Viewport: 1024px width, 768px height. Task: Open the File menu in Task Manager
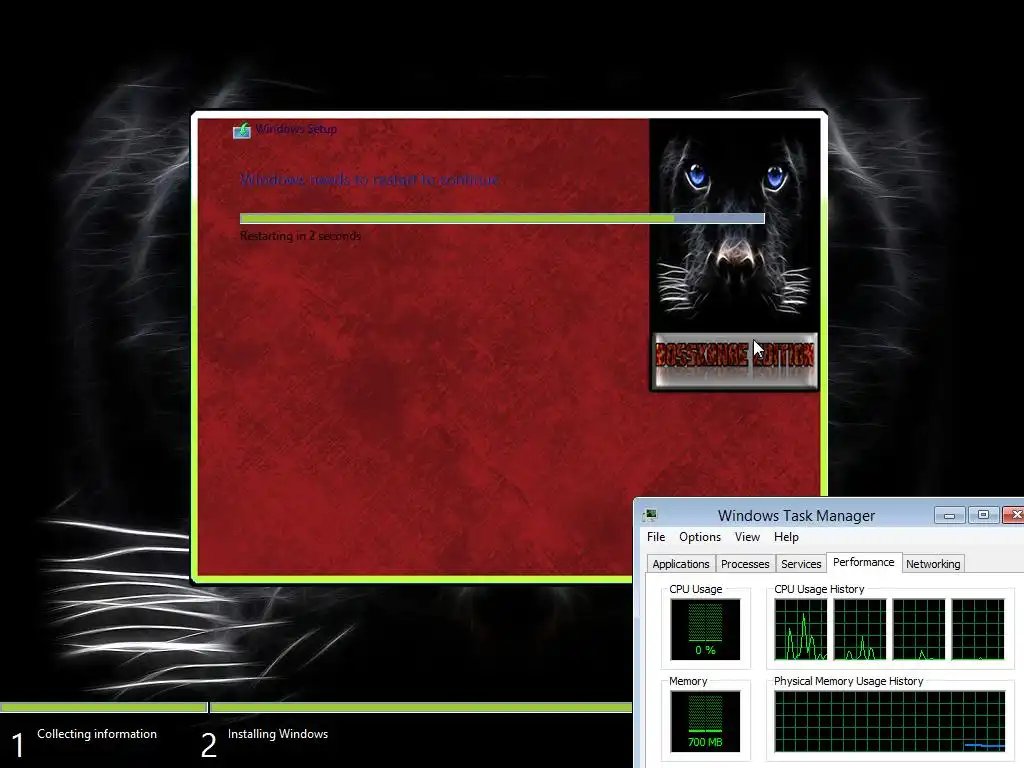point(656,537)
